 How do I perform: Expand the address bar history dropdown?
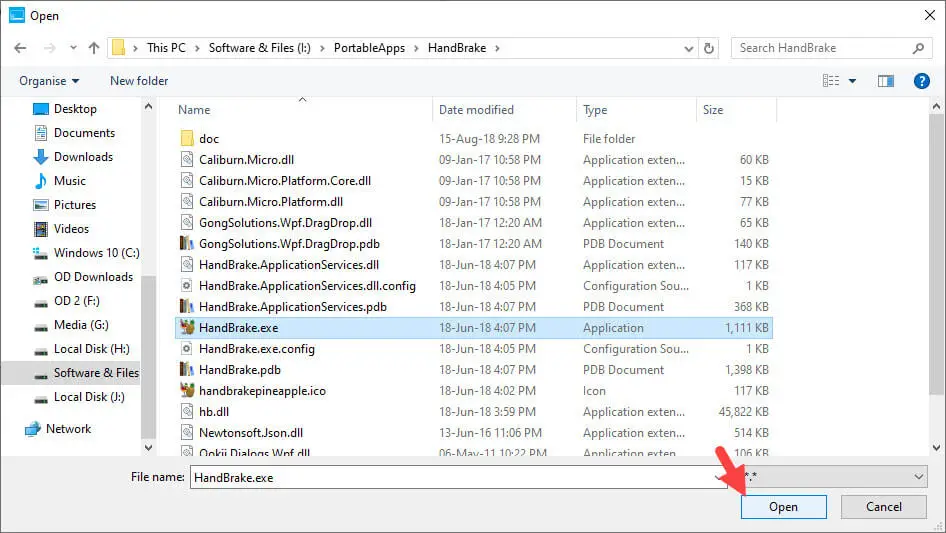click(688, 48)
